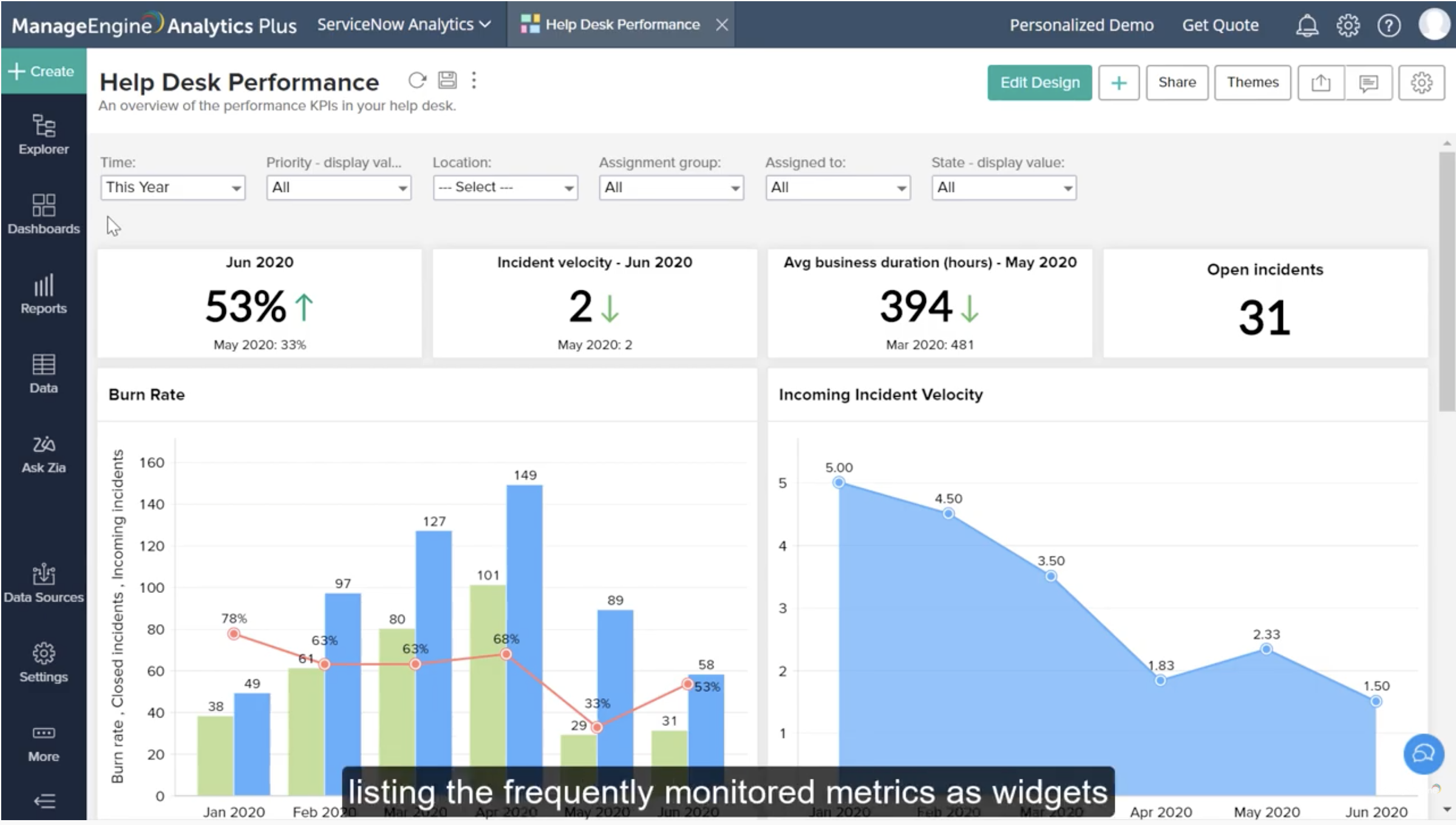Refresh the Help Desk Performance dashboard

(417, 80)
